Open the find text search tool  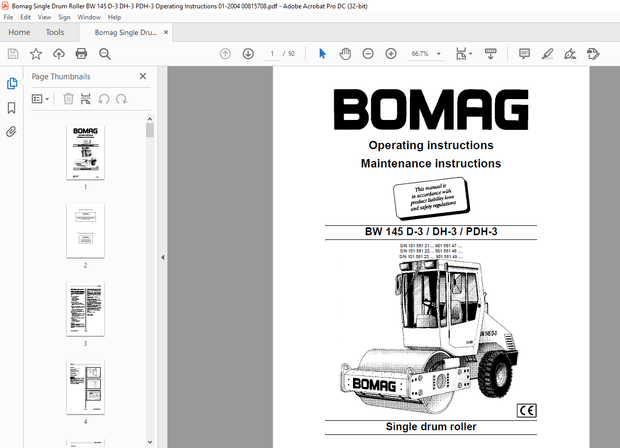(105, 54)
